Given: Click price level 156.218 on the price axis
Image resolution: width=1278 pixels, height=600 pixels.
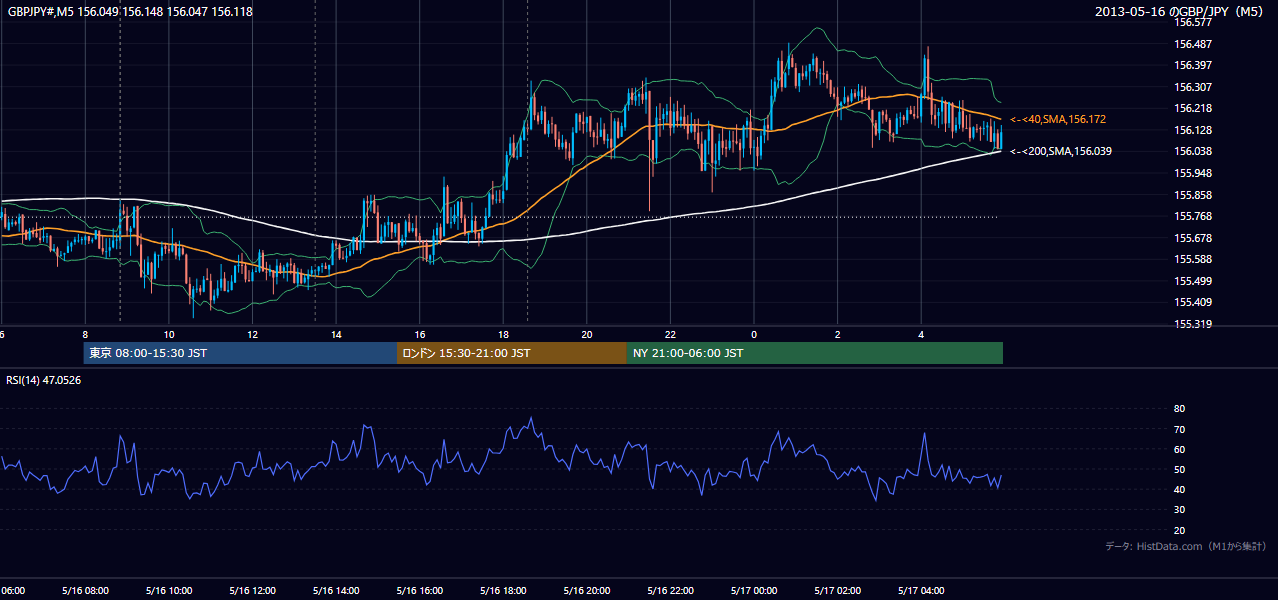Looking at the screenshot, I should 1193,108.
